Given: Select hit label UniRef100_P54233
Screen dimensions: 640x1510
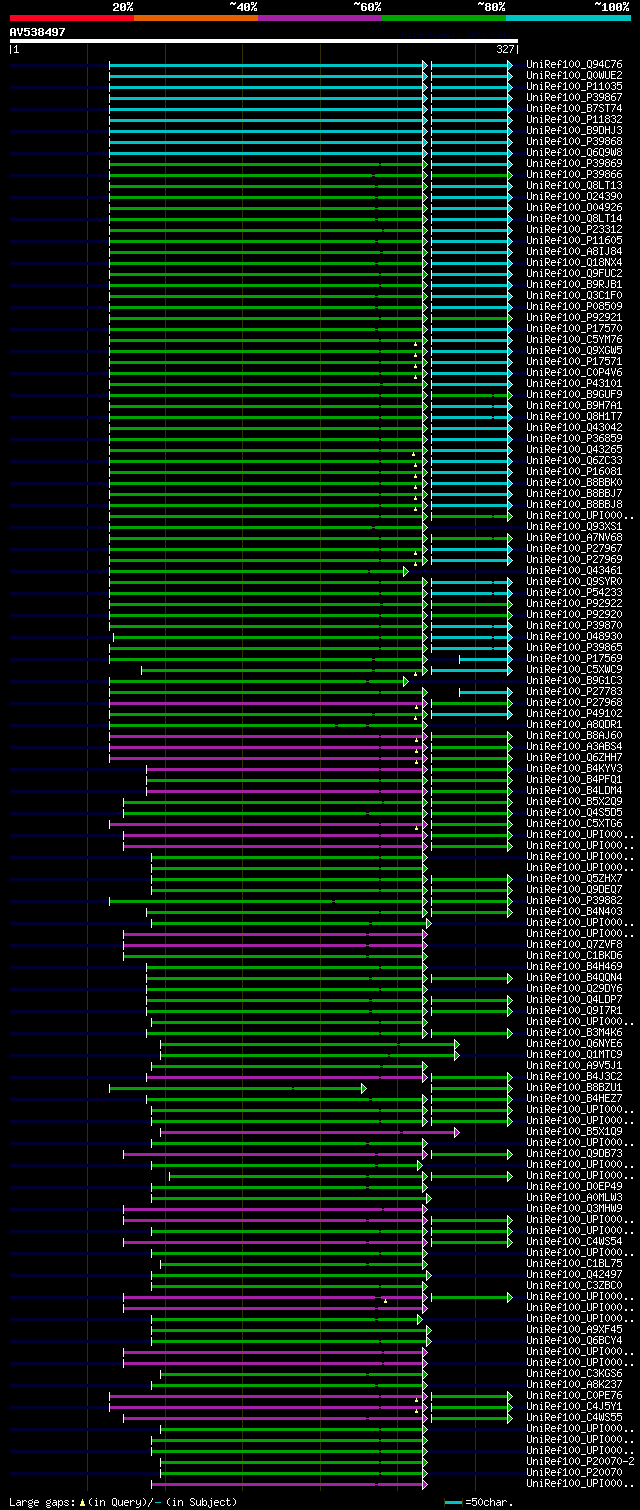Looking at the screenshot, I should point(574,592).
